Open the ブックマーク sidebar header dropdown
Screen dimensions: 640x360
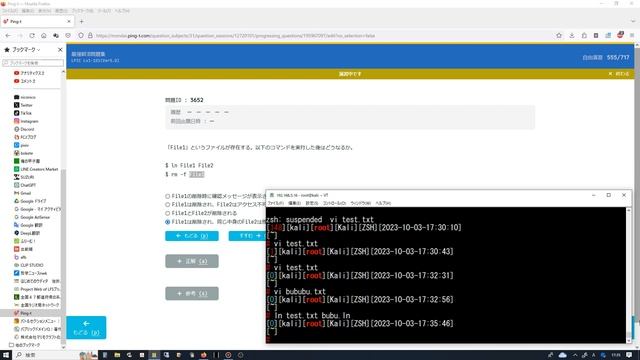pos(23,49)
